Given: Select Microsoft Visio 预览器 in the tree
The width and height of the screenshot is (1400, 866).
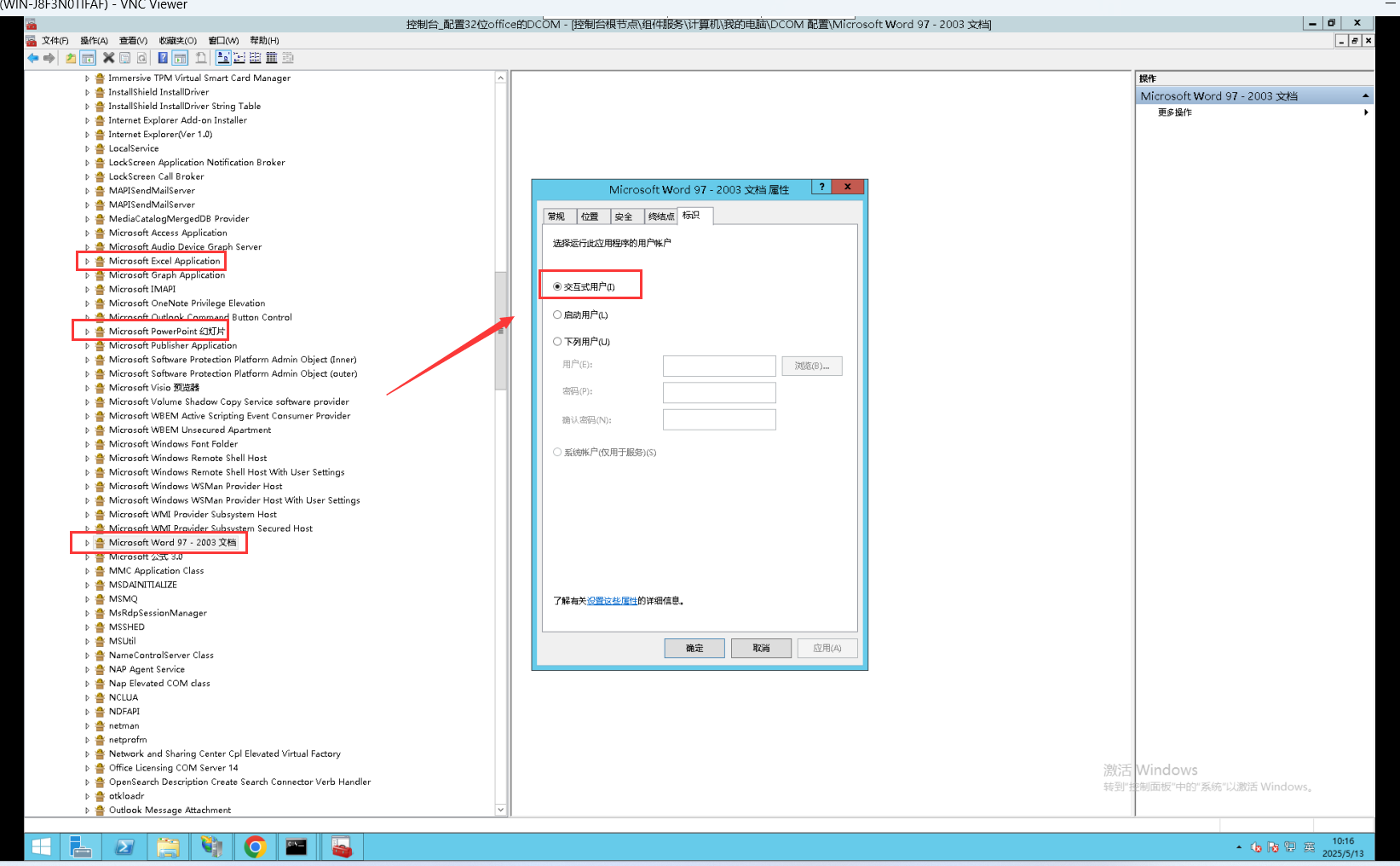Looking at the screenshot, I should coord(154,388).
